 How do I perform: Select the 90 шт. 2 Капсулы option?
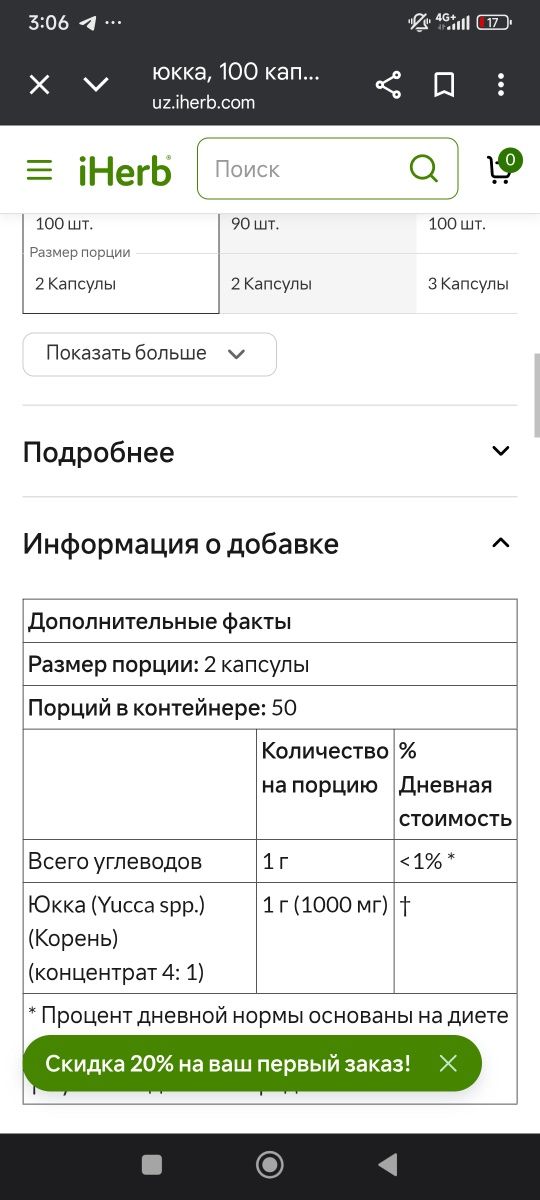[x=318, y=264]
